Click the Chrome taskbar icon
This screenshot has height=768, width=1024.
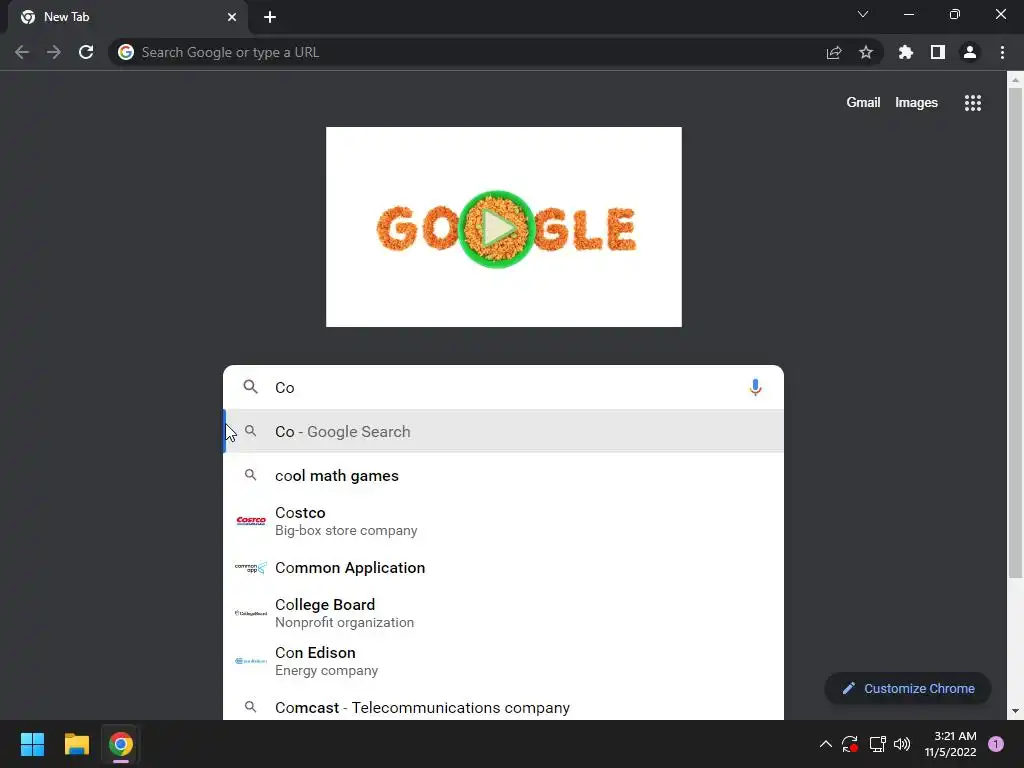pos(121,744)
